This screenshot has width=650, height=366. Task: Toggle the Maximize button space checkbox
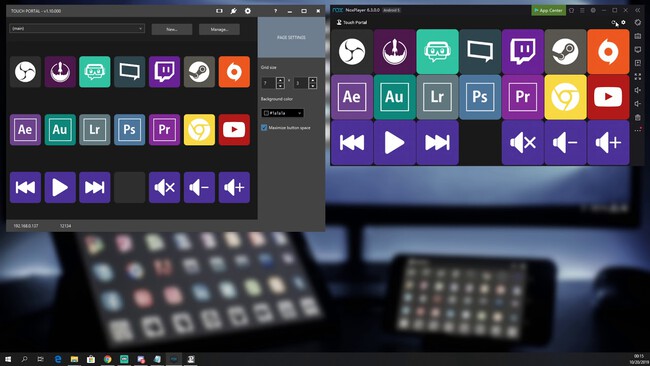pyautogui.click(x=264, y=128)
